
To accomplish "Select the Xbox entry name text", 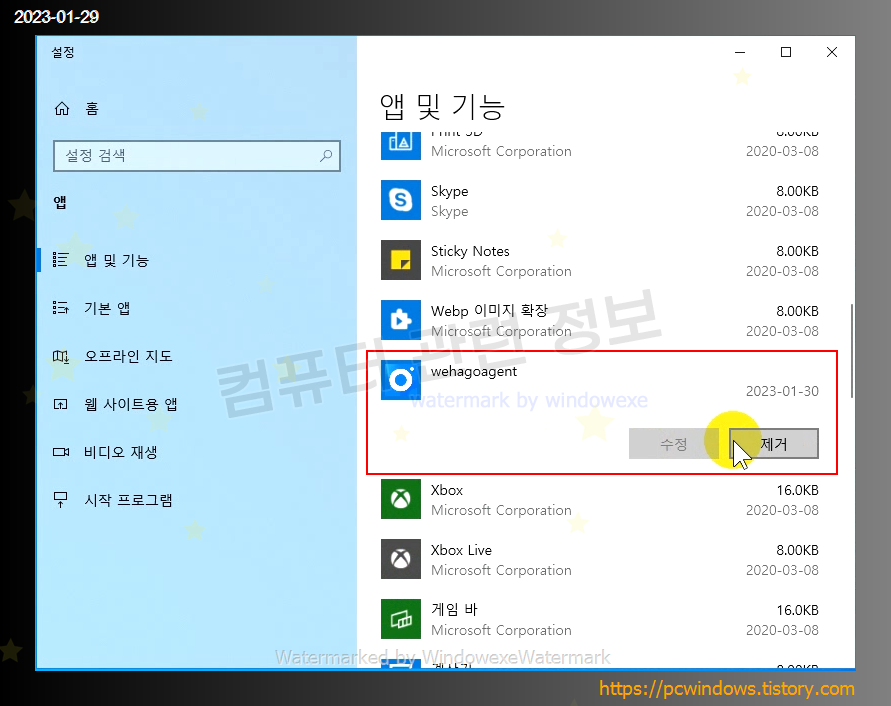I will (x=447, y=490).
